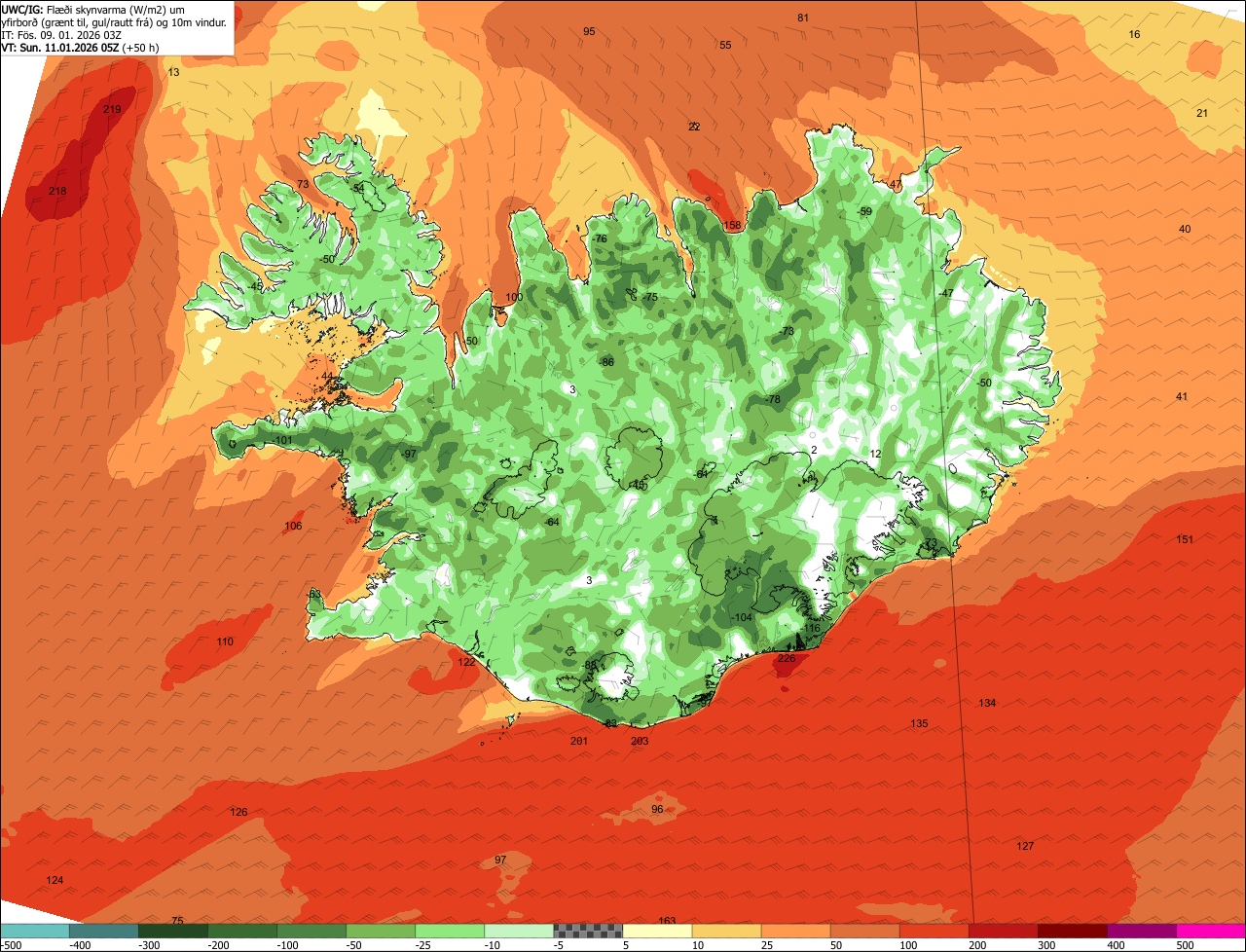
Task: Click the 124 value in the southwest corner
Action: click(55, 880)
